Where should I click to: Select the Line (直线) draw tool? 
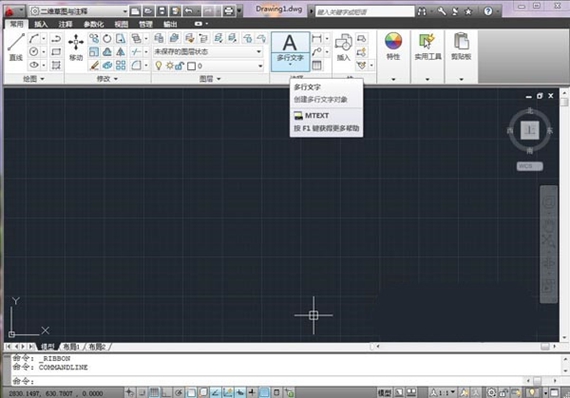tap(16, 47)
